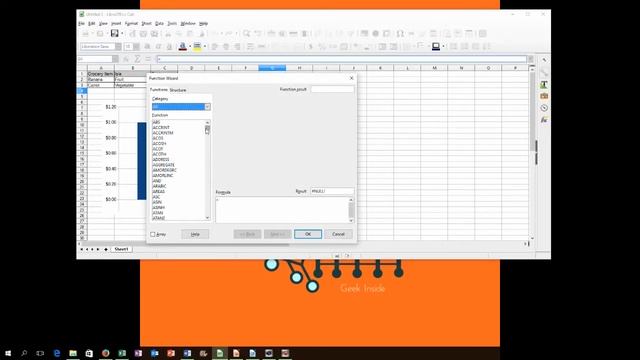Close the Function Wizard dialog with X

pos(352,78)
